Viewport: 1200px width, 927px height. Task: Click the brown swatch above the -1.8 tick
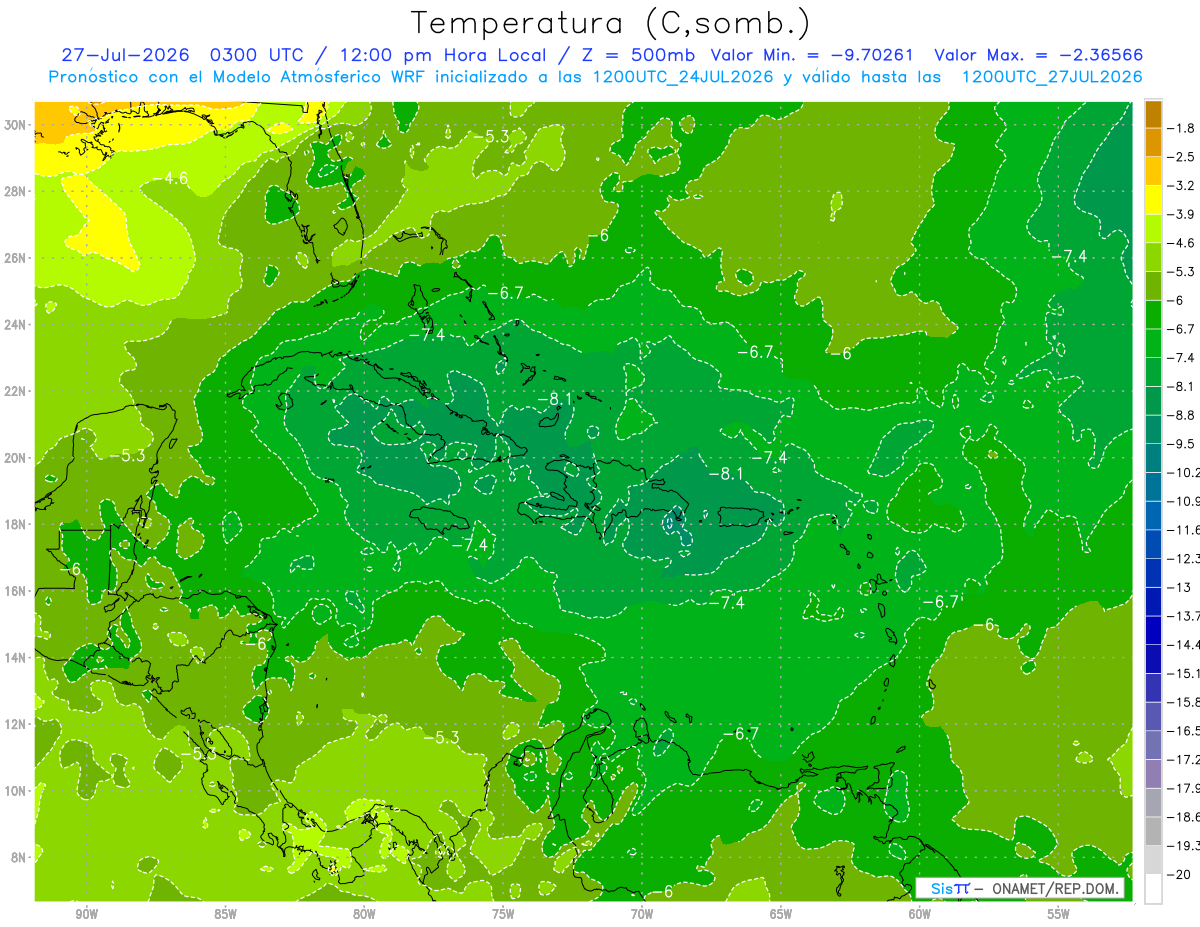(1153, 114)
